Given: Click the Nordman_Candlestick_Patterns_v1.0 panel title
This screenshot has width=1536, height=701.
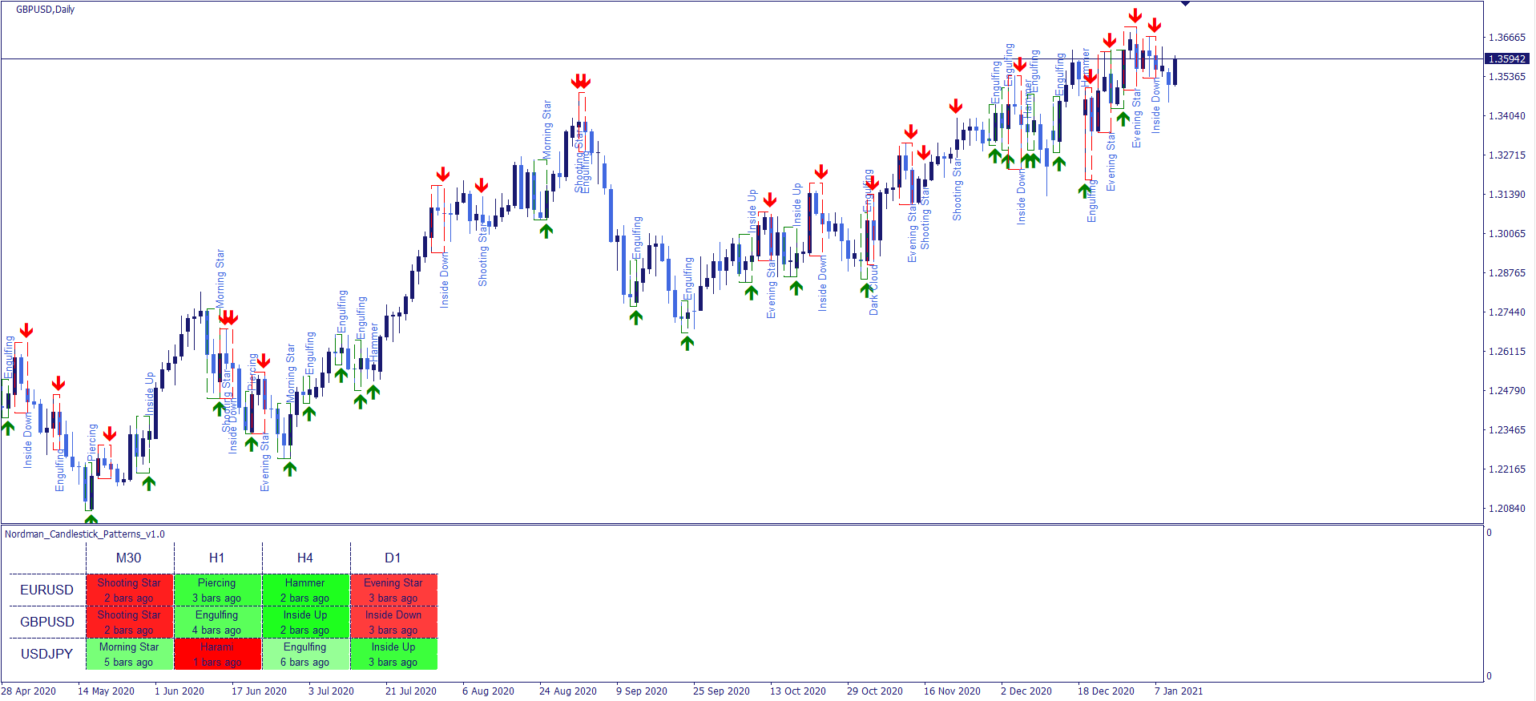Looking at the screenshot, I should point(87,535).
